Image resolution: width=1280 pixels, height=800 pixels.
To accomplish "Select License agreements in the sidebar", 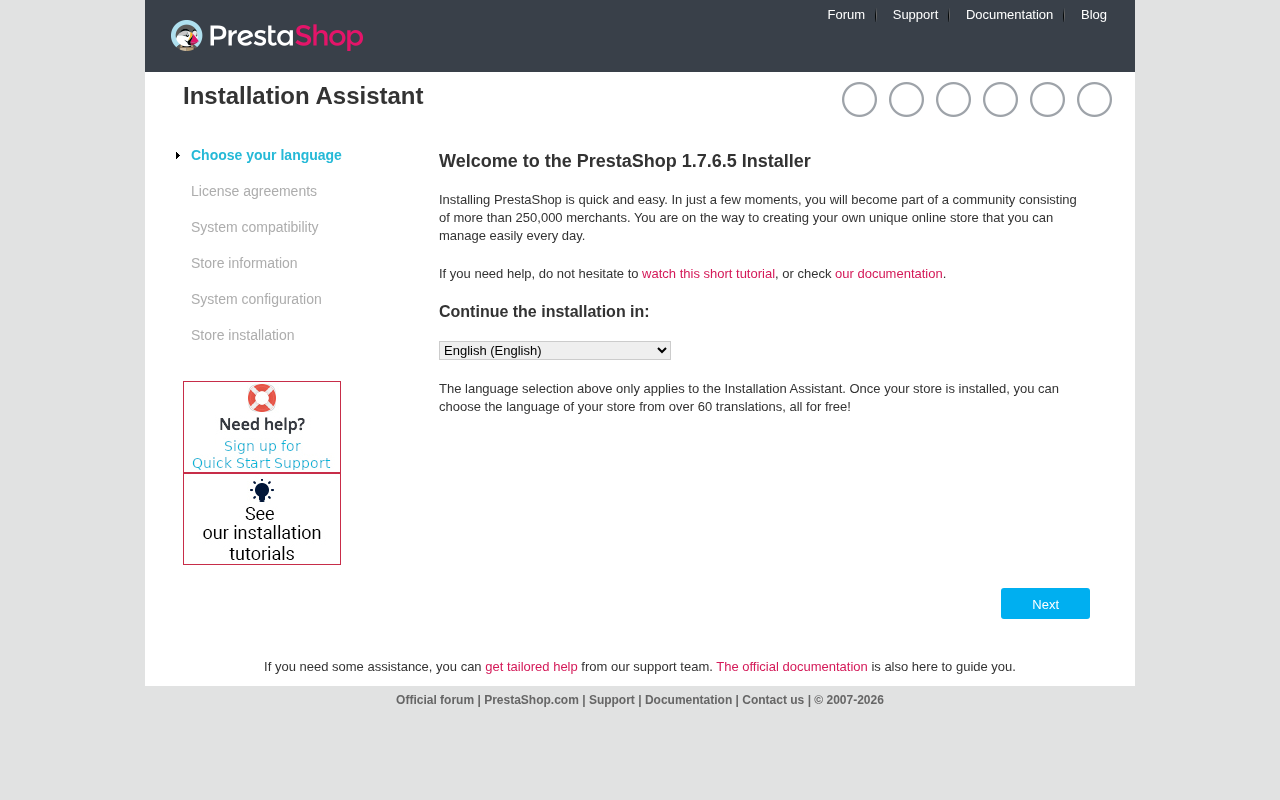I will [x=254, y=191].
